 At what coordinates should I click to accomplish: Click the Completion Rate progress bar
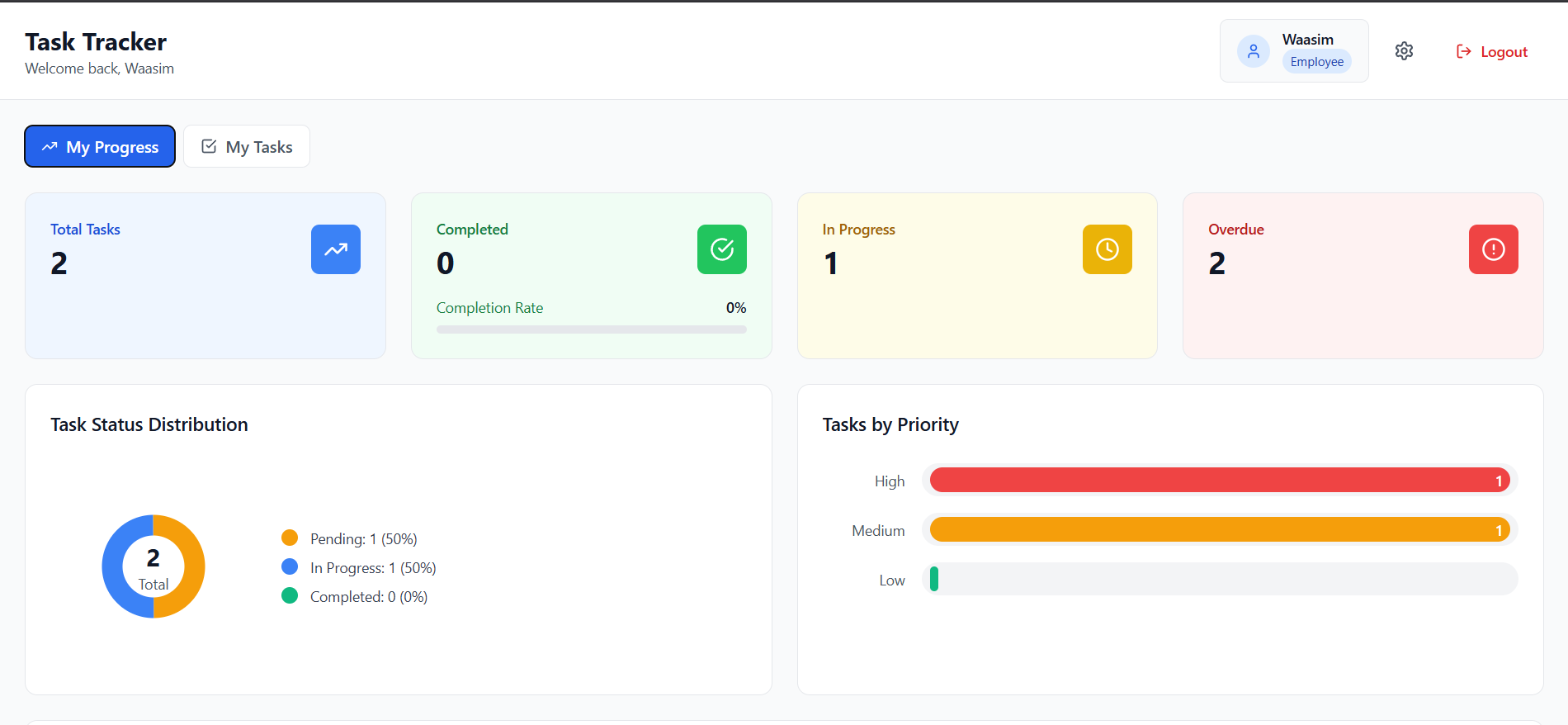tap(592, 329)
